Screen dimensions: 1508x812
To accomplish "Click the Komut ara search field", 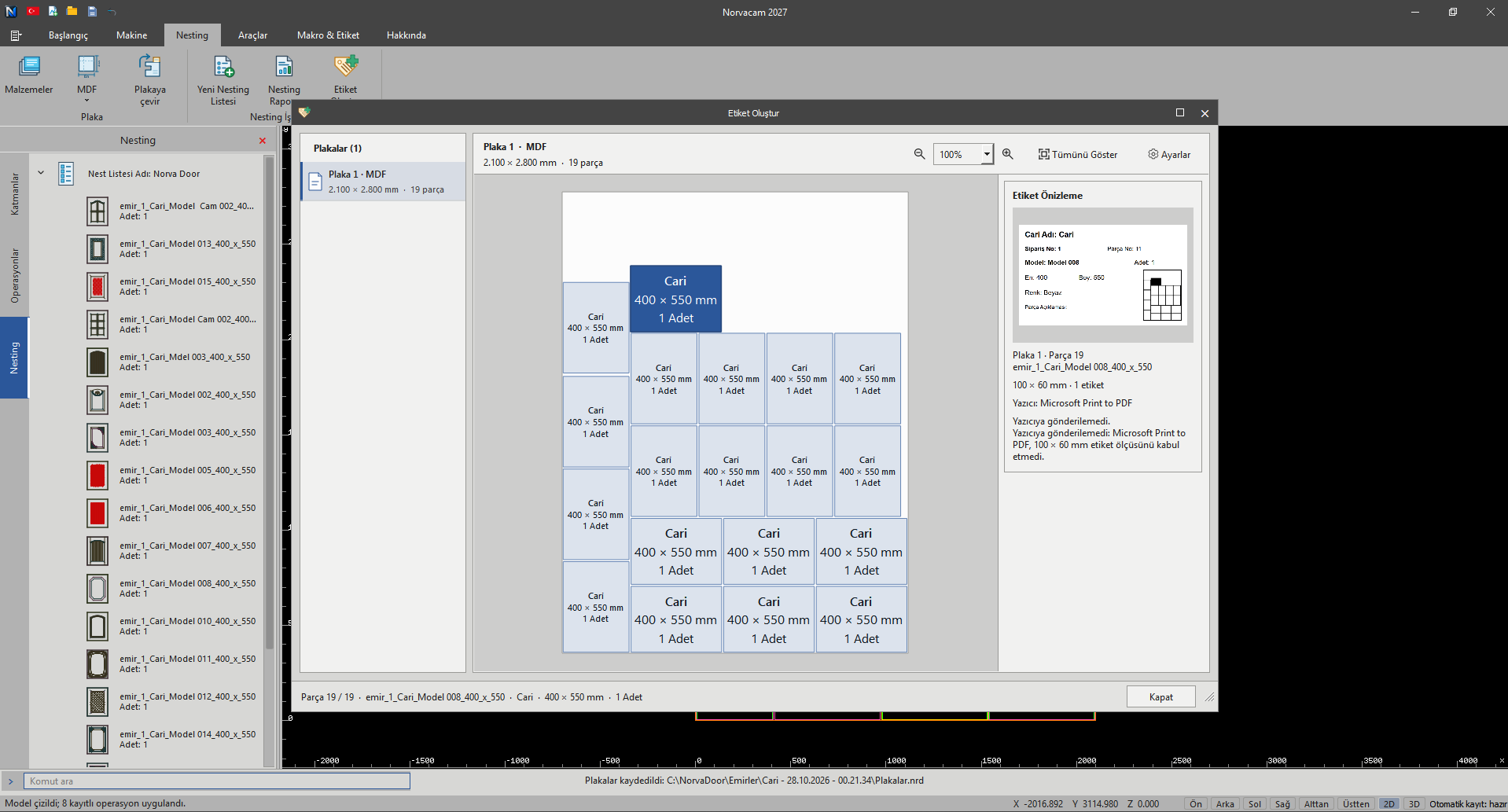I will [x=217, y=781].
